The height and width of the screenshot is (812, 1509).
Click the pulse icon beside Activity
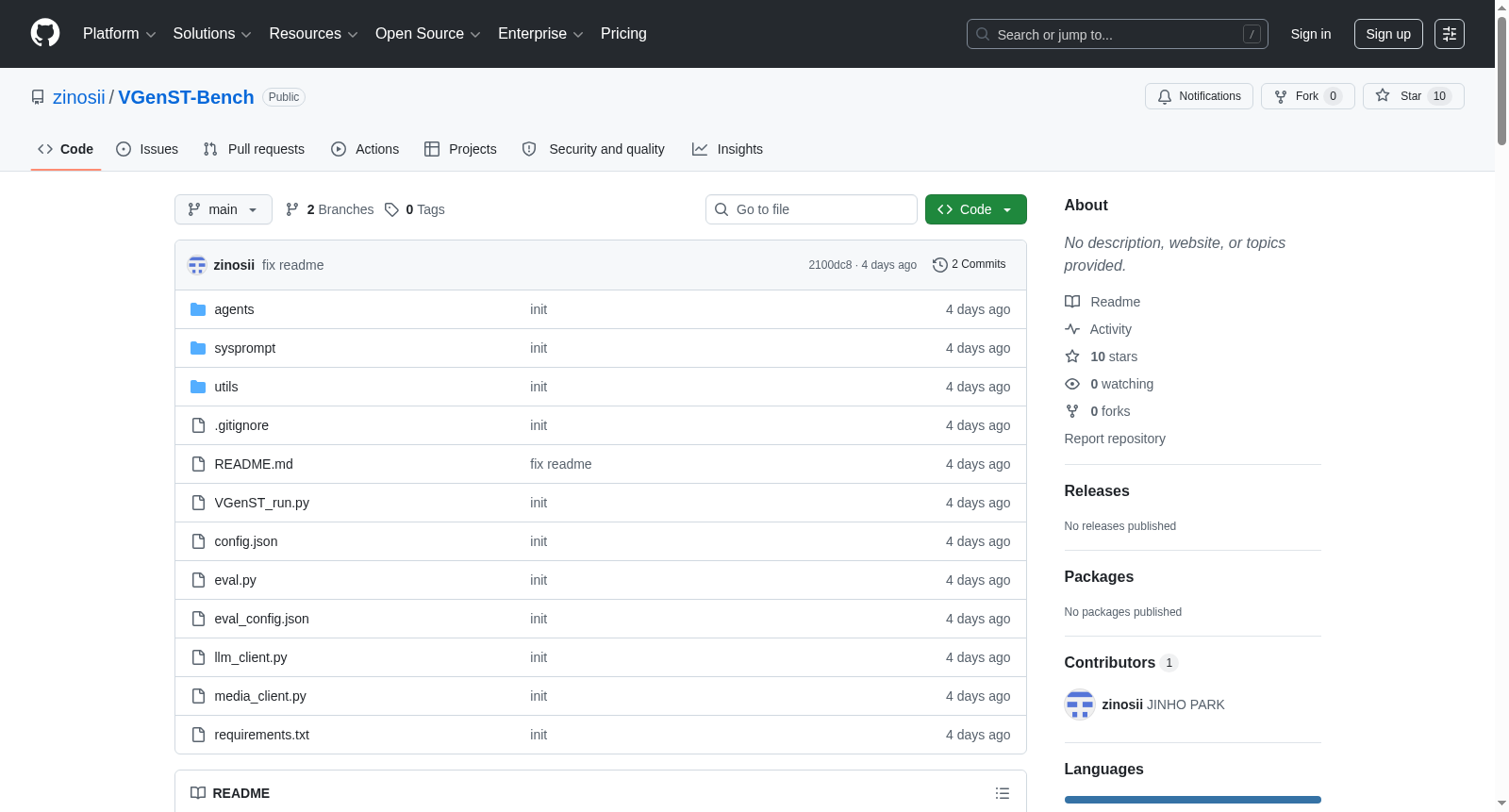(x=1072, y=329)
